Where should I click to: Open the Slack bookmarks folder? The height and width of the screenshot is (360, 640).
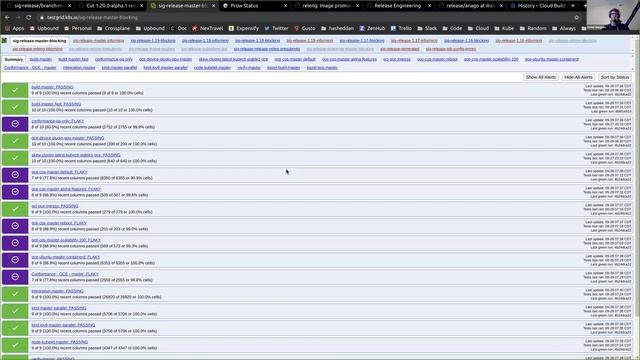(427, 28)
